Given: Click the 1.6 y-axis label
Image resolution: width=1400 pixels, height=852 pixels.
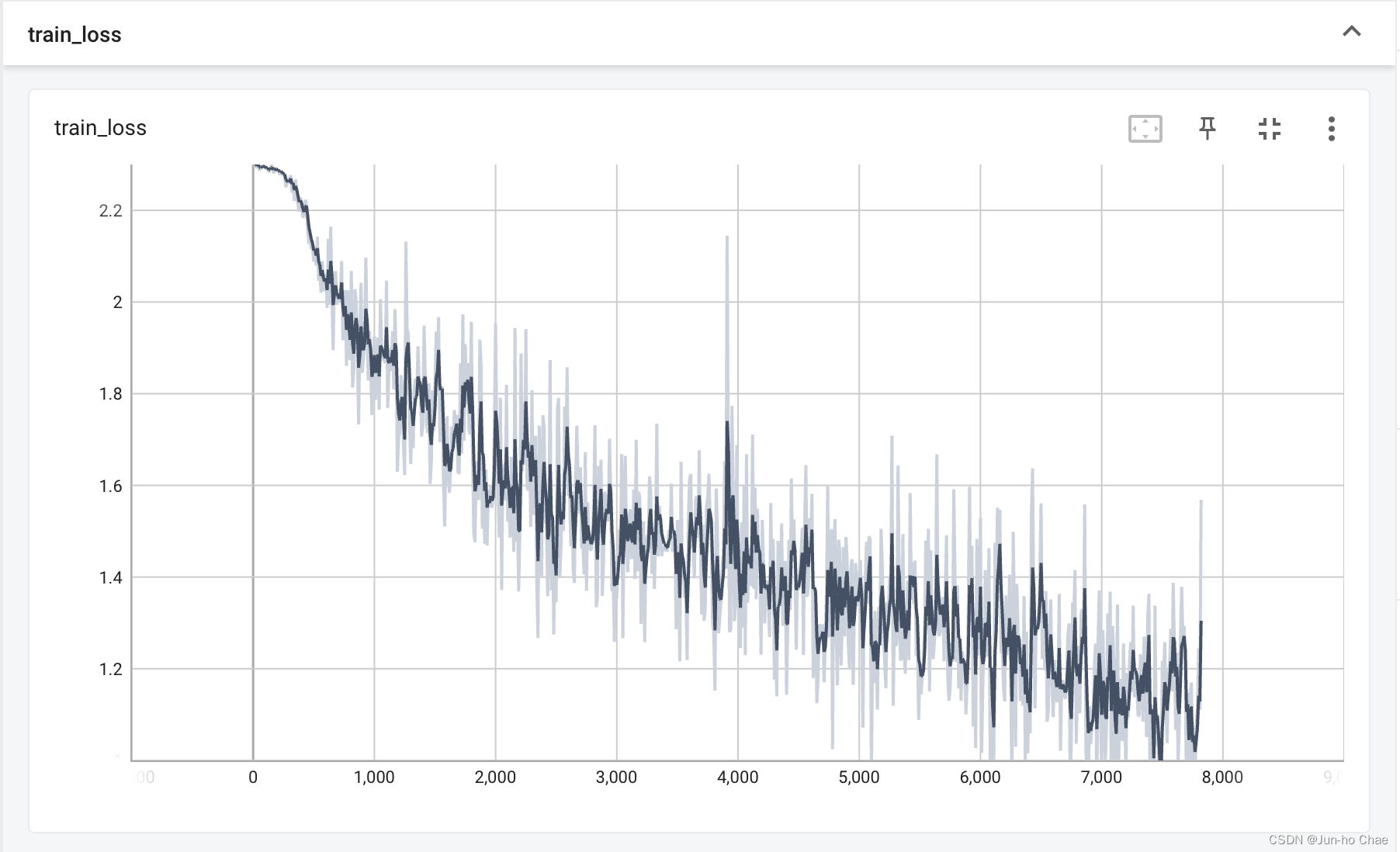Looking at the screenshot, I should (110, 486).
